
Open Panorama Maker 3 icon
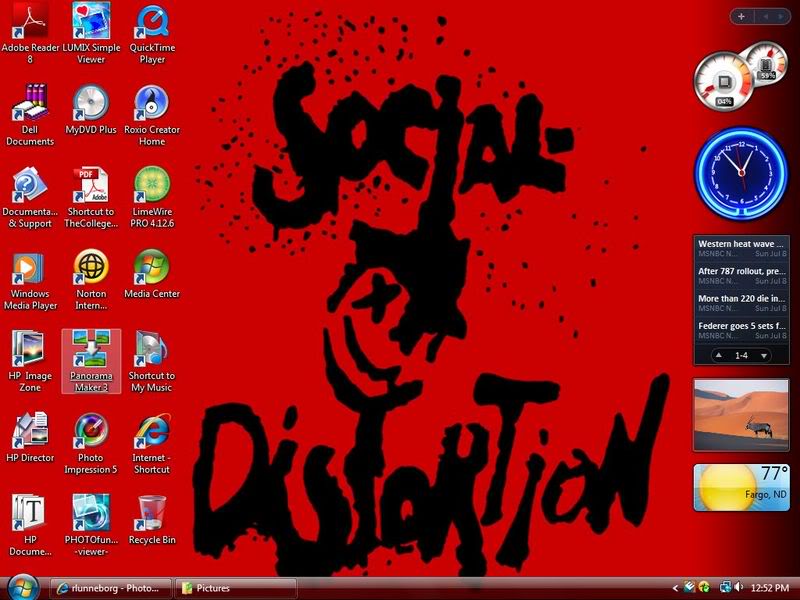click(x=91, y=361)
